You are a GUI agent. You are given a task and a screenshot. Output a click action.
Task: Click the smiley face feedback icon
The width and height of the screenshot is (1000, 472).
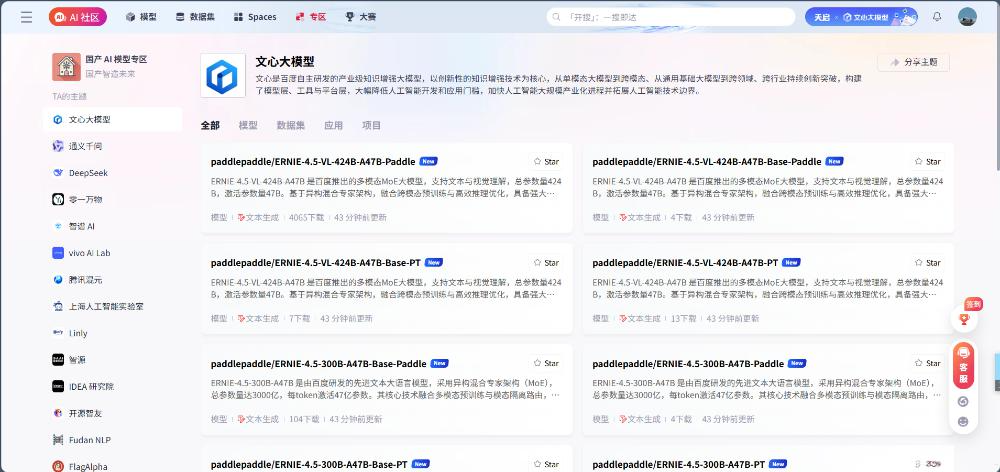(963, 421)
